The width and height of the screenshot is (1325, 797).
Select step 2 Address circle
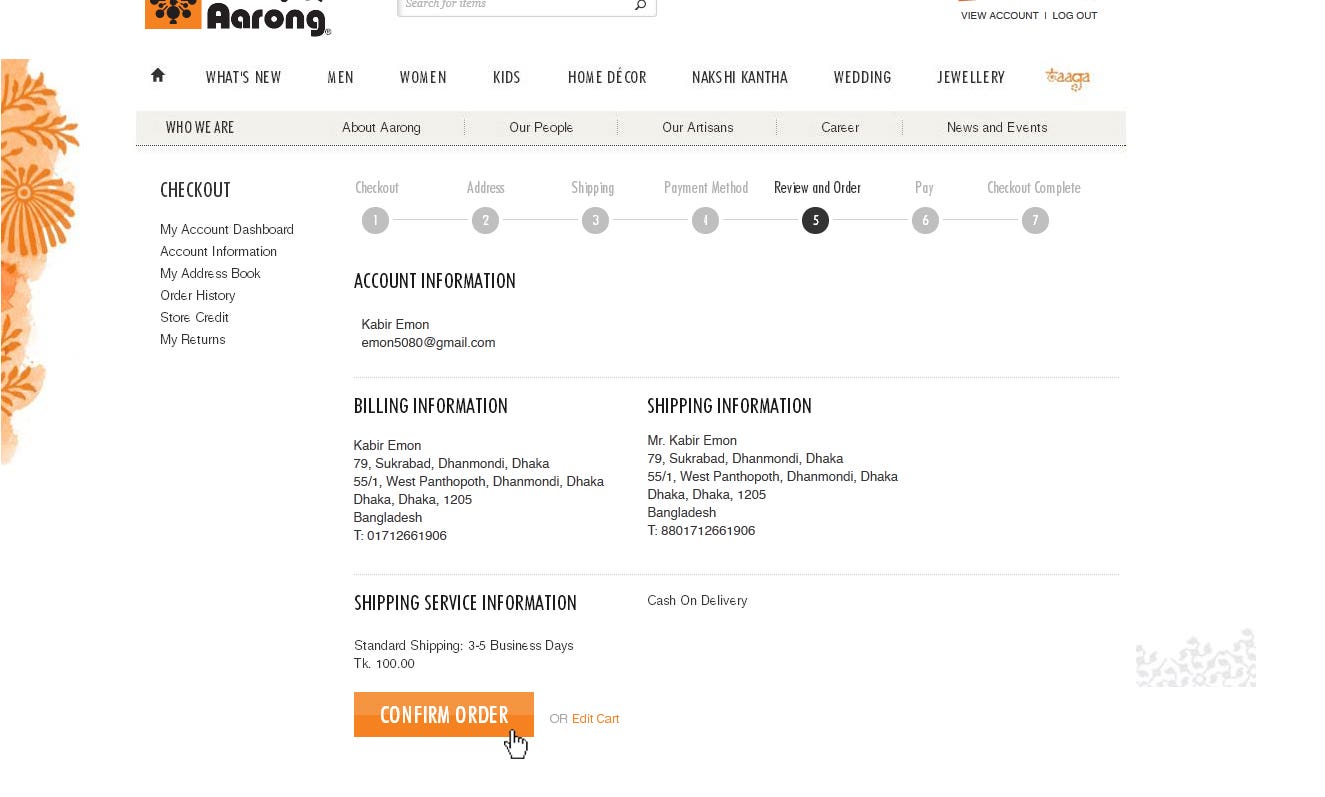click(x=485, y=220)
